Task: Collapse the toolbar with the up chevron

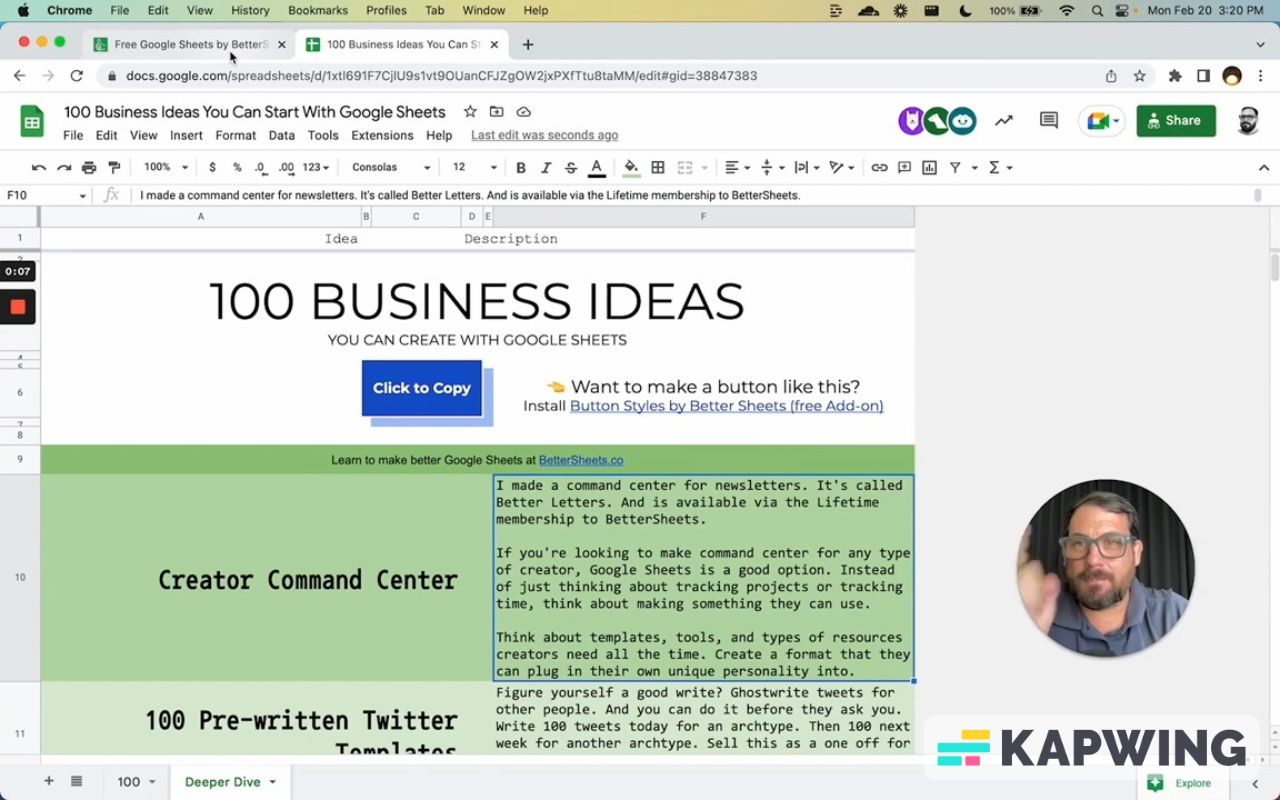Action: pos(1263,168)
